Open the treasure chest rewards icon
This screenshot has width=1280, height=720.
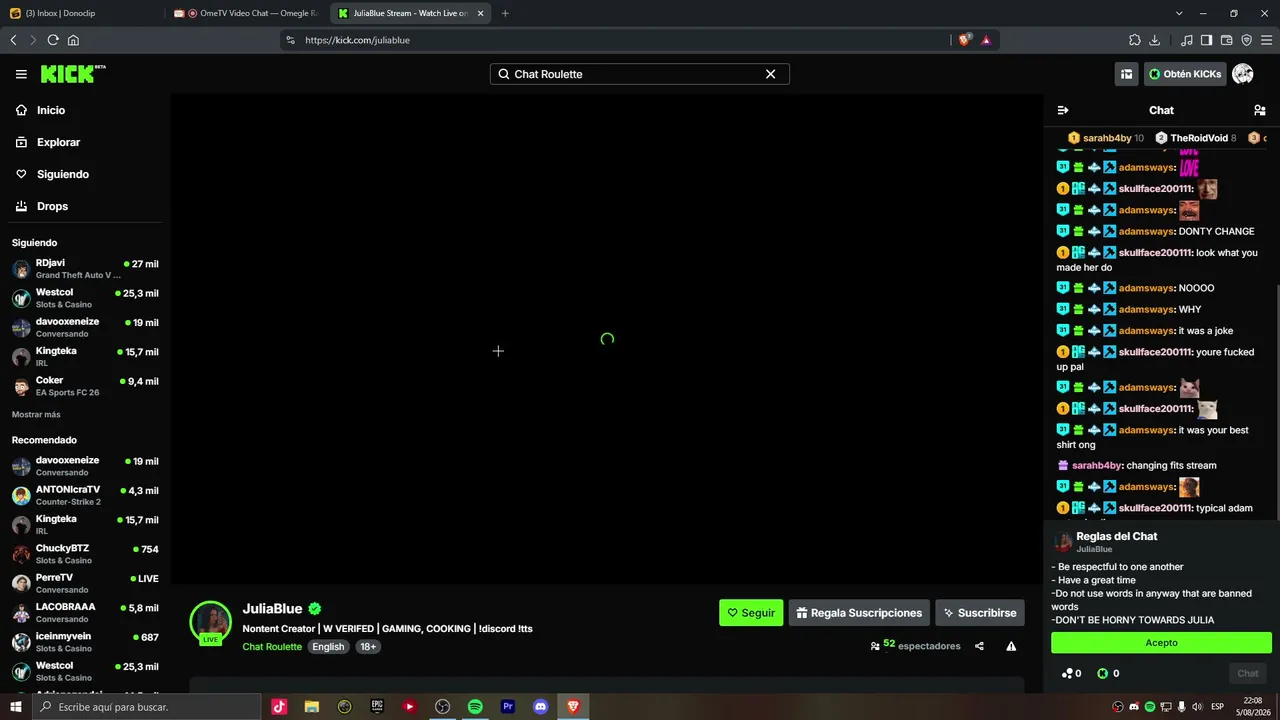1126,74
